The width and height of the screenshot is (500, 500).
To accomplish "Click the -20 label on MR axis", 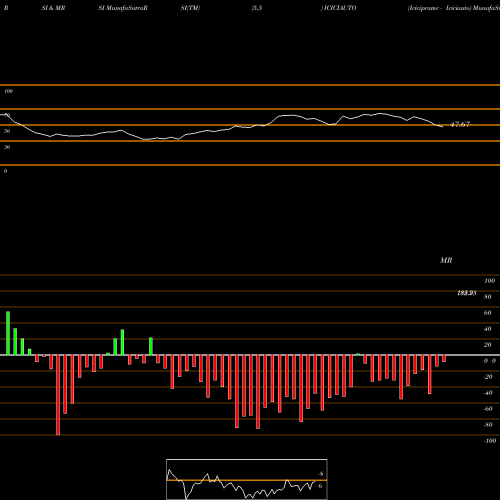I will pyautogui.click(x=488, y=377).
